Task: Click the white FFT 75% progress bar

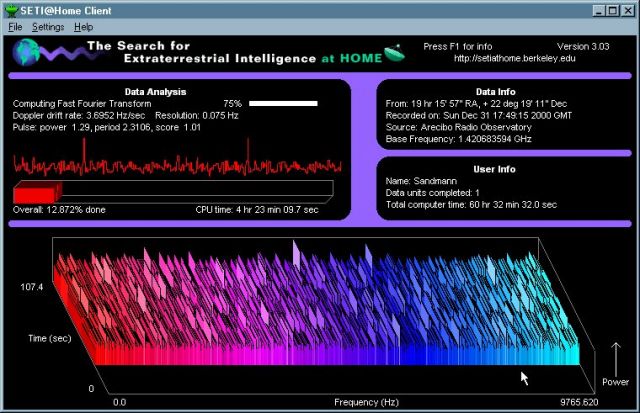Action: tap(283, 104)
